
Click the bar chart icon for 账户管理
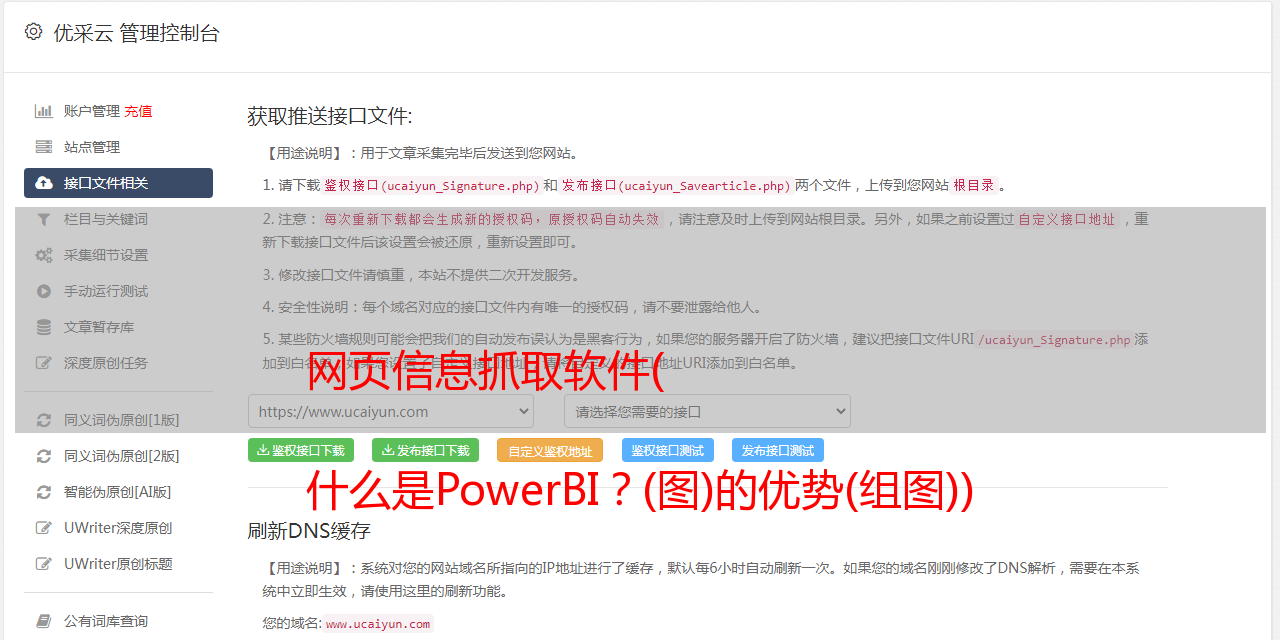point(44,111)
